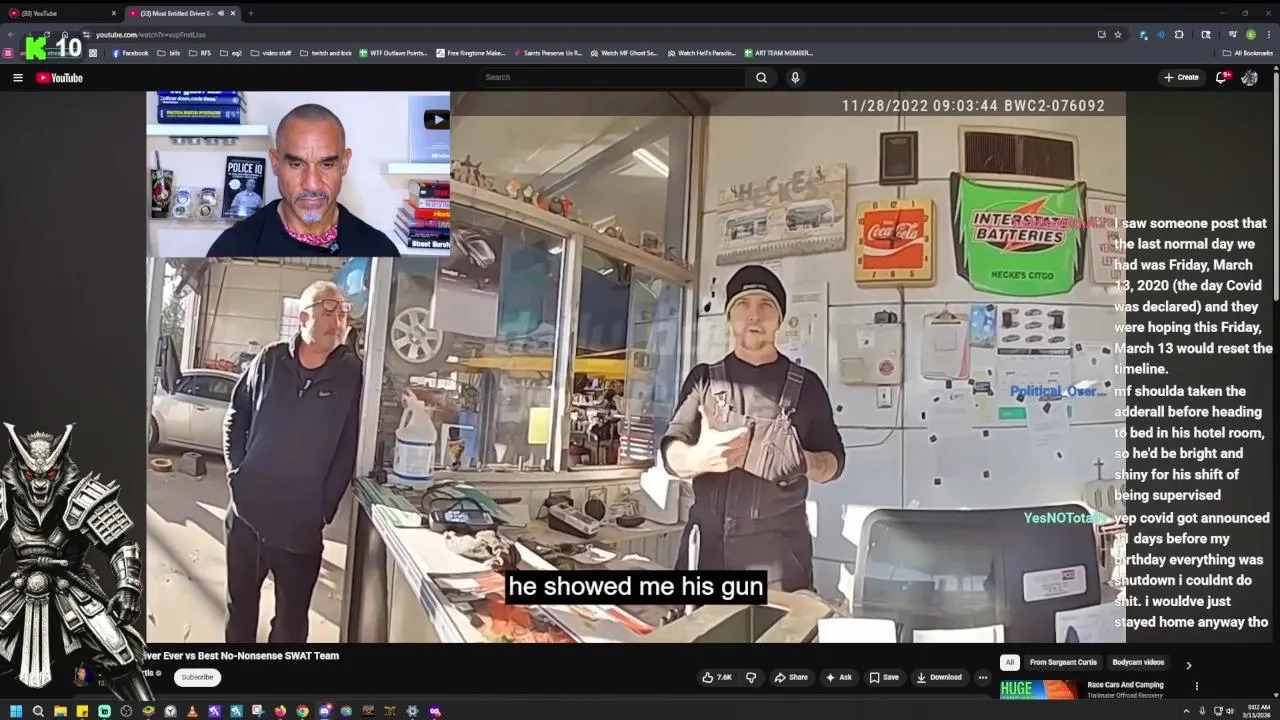Open the Chrome extensions puzzle icon
The height and width of the screenshot is (720, 1280).
point(1179,34)
